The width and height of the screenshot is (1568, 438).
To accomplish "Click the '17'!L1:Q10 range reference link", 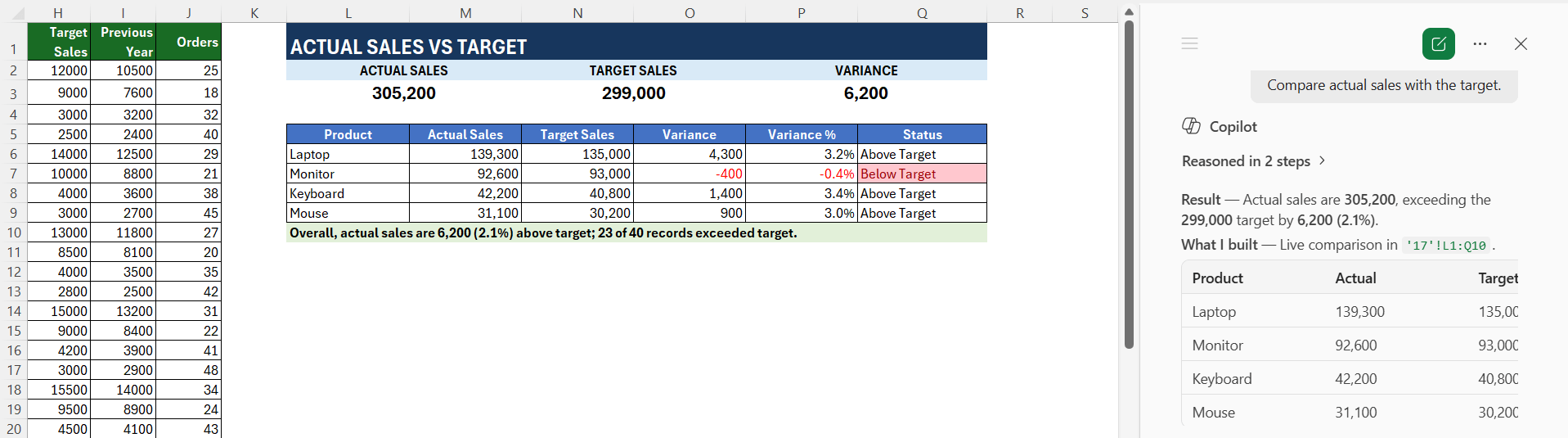I will click(x=1446, y=246).
